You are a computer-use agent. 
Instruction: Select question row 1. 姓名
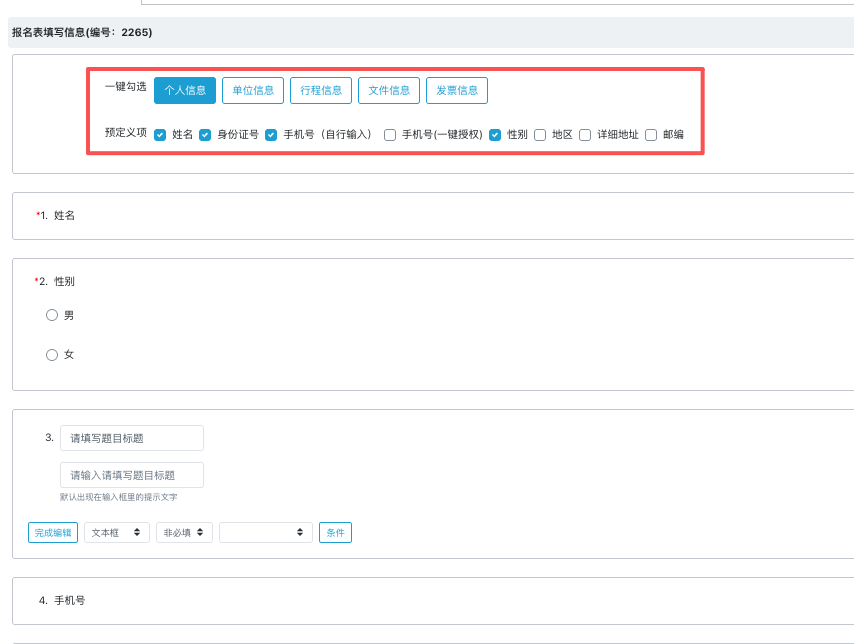[433, 216]
